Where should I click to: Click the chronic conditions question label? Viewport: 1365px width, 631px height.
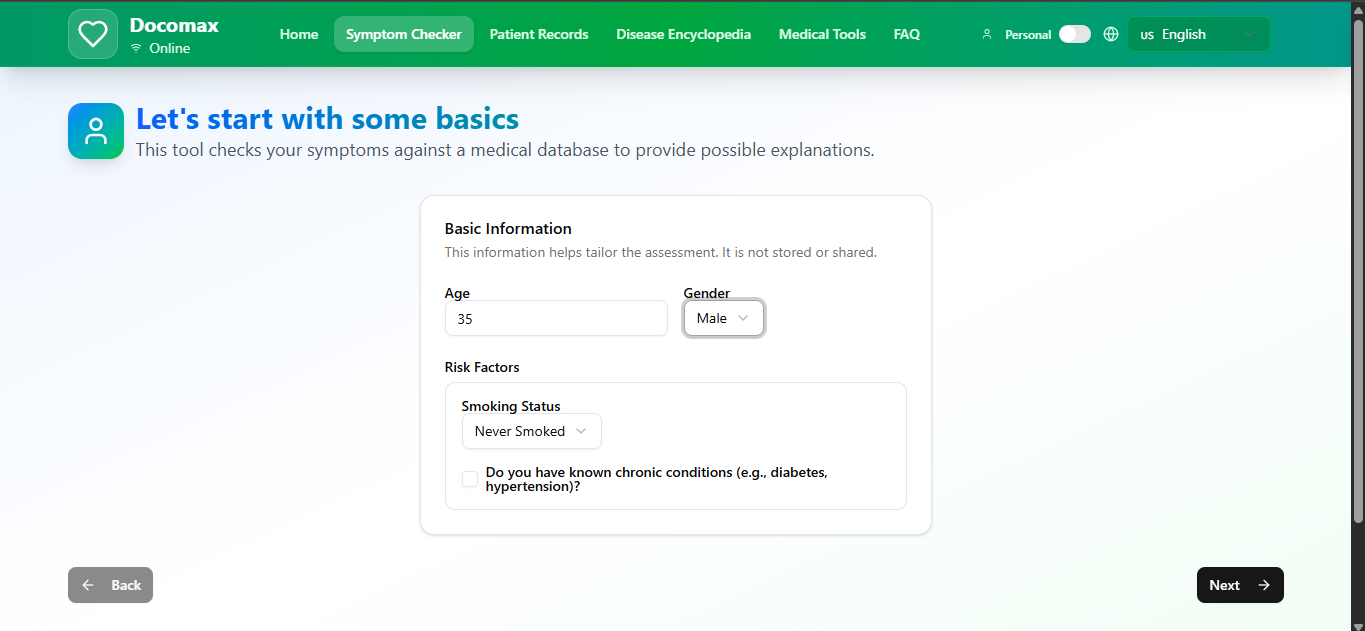tap(657, 479)
